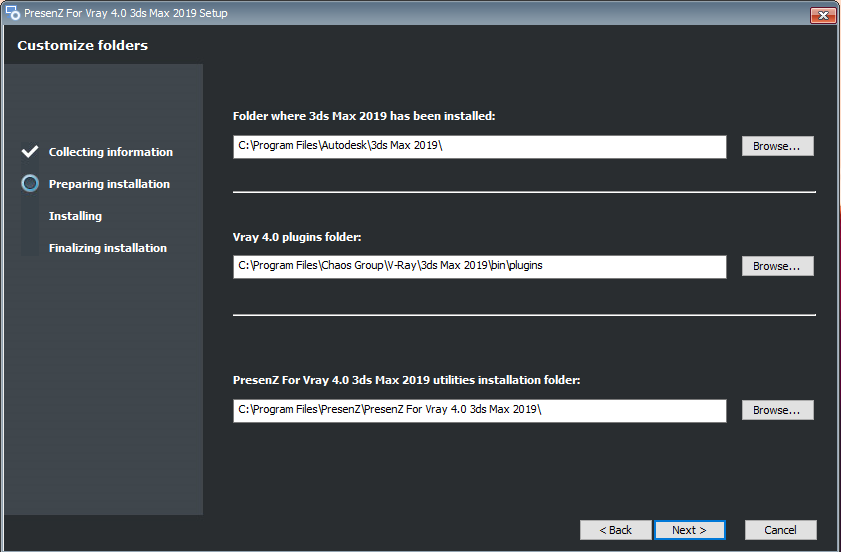Return to the previous step with < Back

[x=616, y=530]
